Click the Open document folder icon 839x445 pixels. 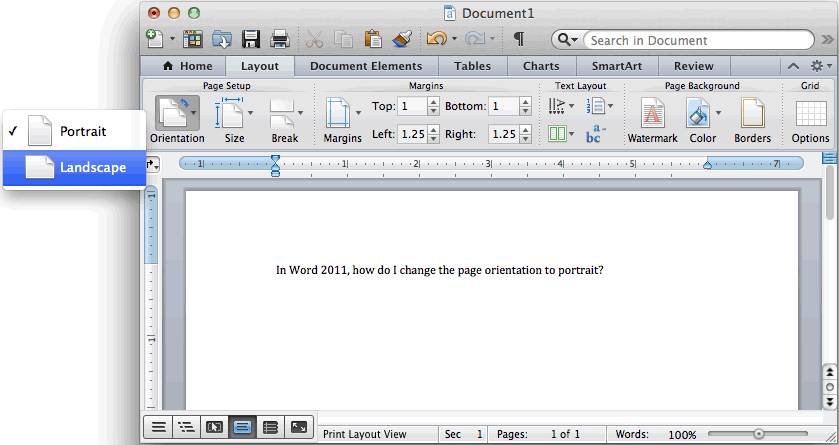coord(222,39)
